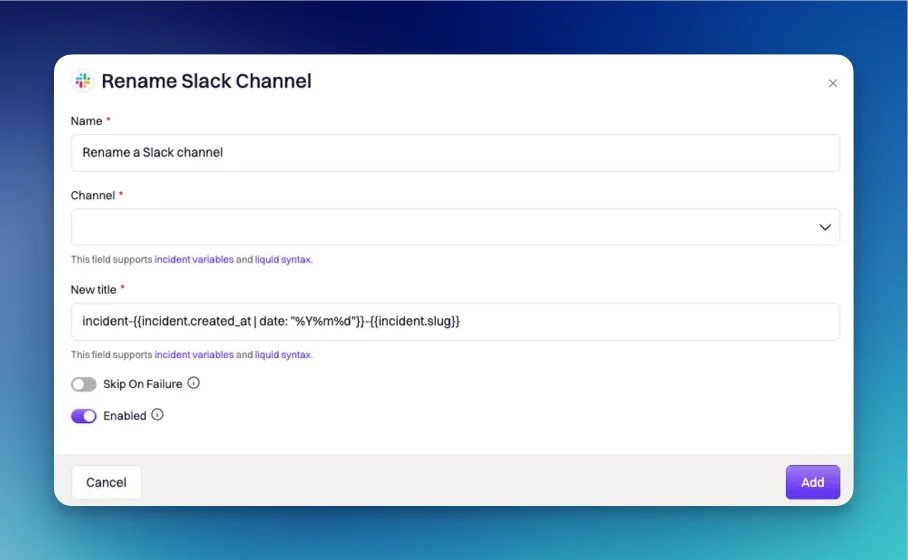908x560 pixels.
Task: Click the New title field label
Action: point(93,290)
